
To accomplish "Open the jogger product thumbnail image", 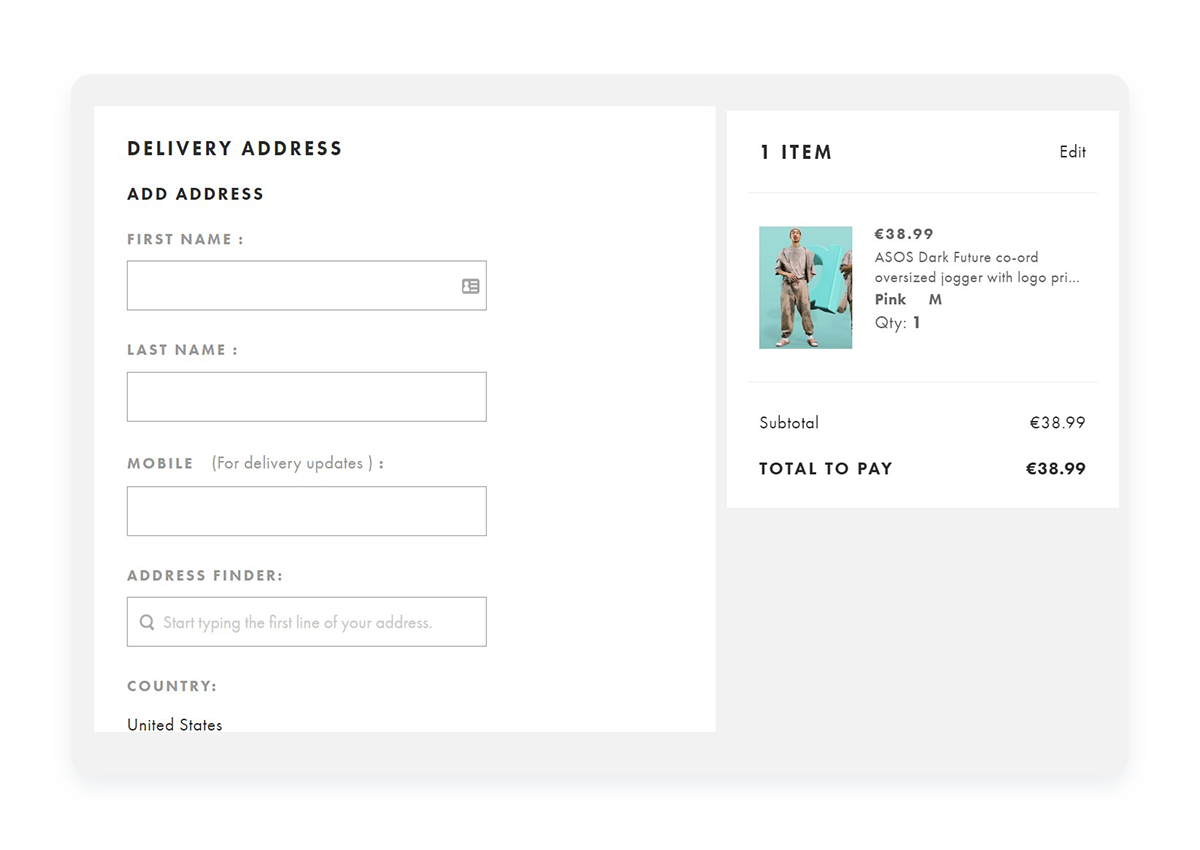I will [806, 288].
